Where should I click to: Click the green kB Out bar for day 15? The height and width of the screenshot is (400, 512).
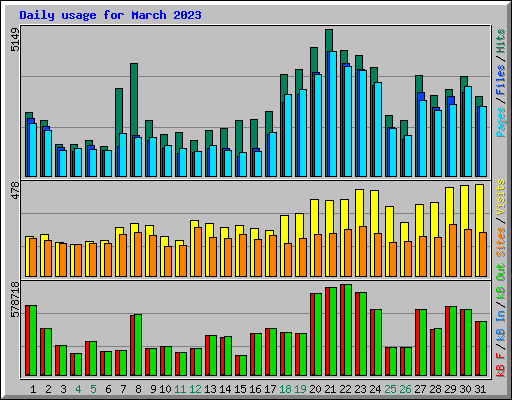[x=243, y=365]
